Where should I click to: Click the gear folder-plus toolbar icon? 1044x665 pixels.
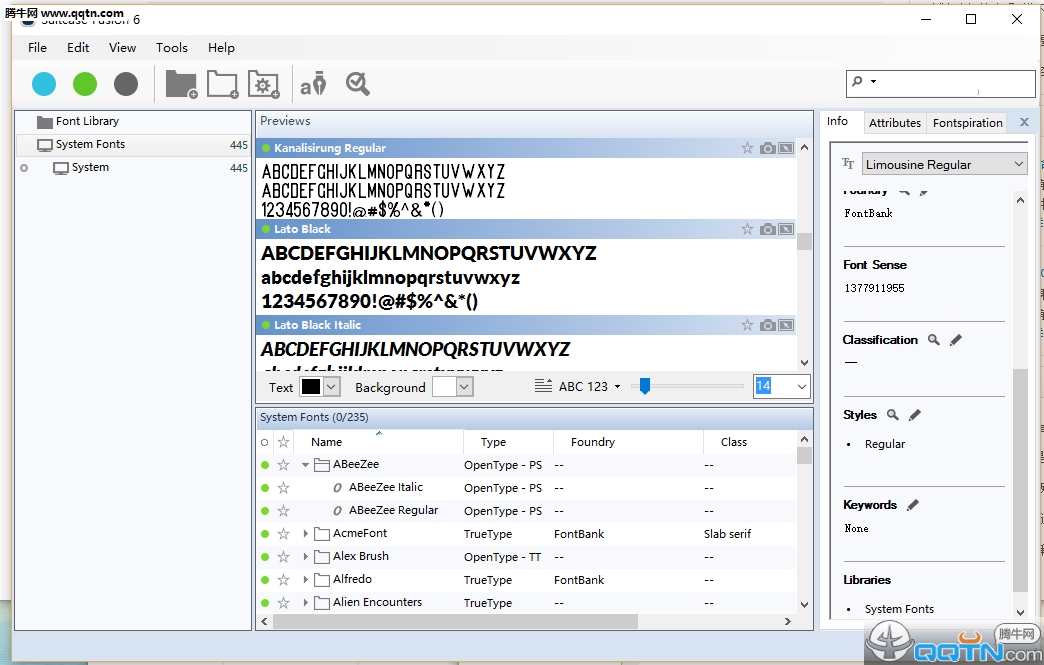(263, 84)
